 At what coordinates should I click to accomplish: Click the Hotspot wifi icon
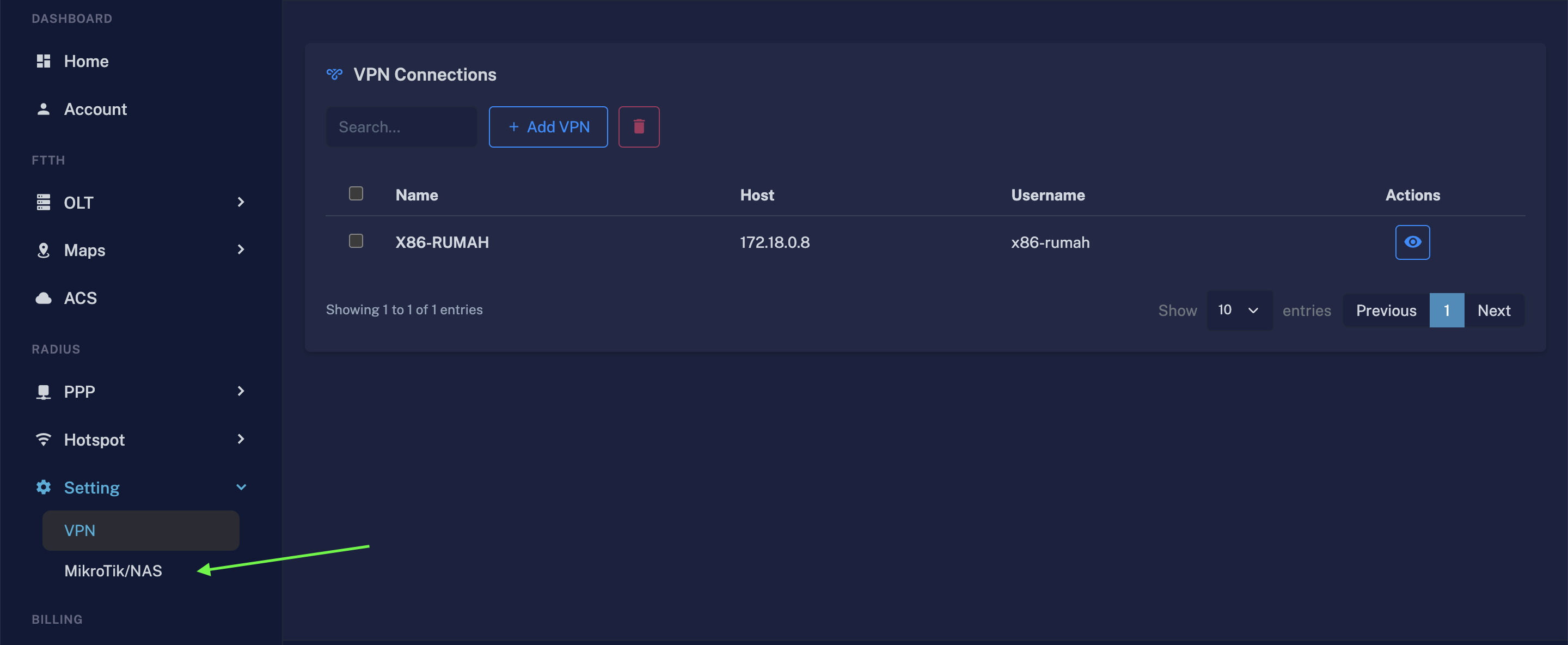click(43, 440)
